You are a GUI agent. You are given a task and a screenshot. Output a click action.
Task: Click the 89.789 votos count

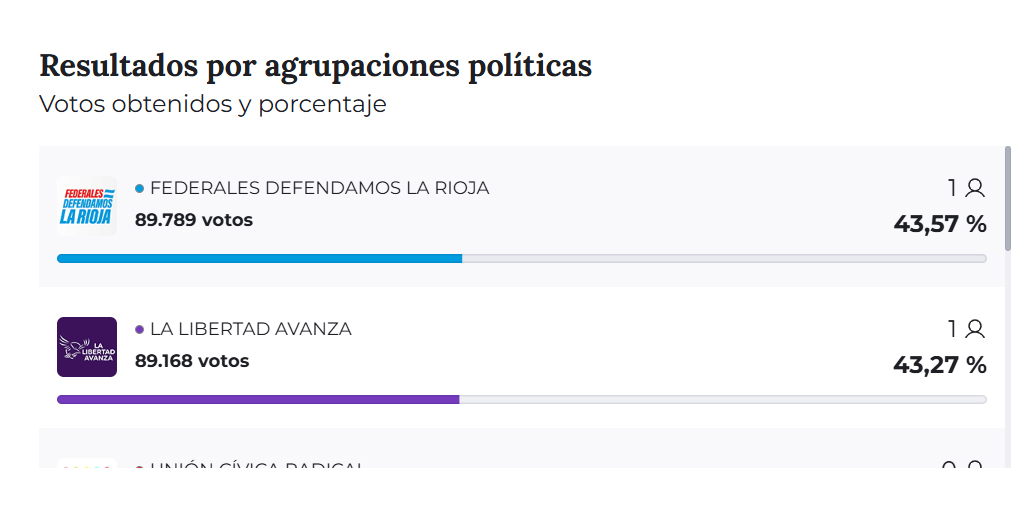194,220
